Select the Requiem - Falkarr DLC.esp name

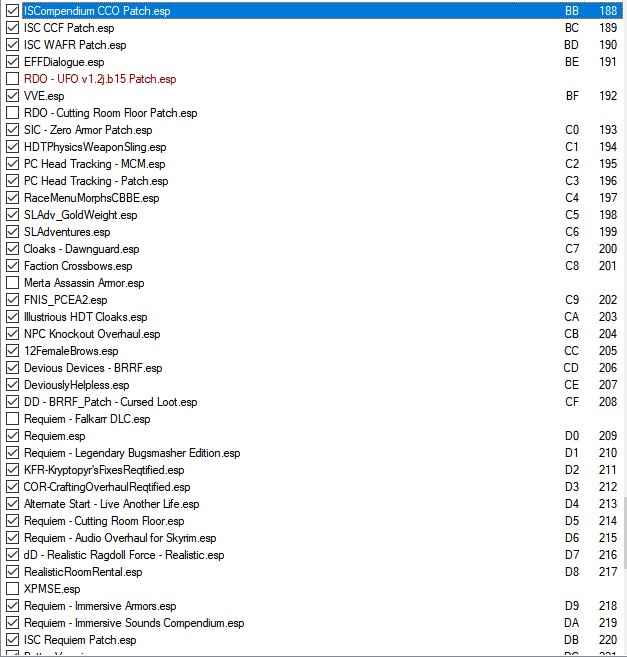click(87, 419)
